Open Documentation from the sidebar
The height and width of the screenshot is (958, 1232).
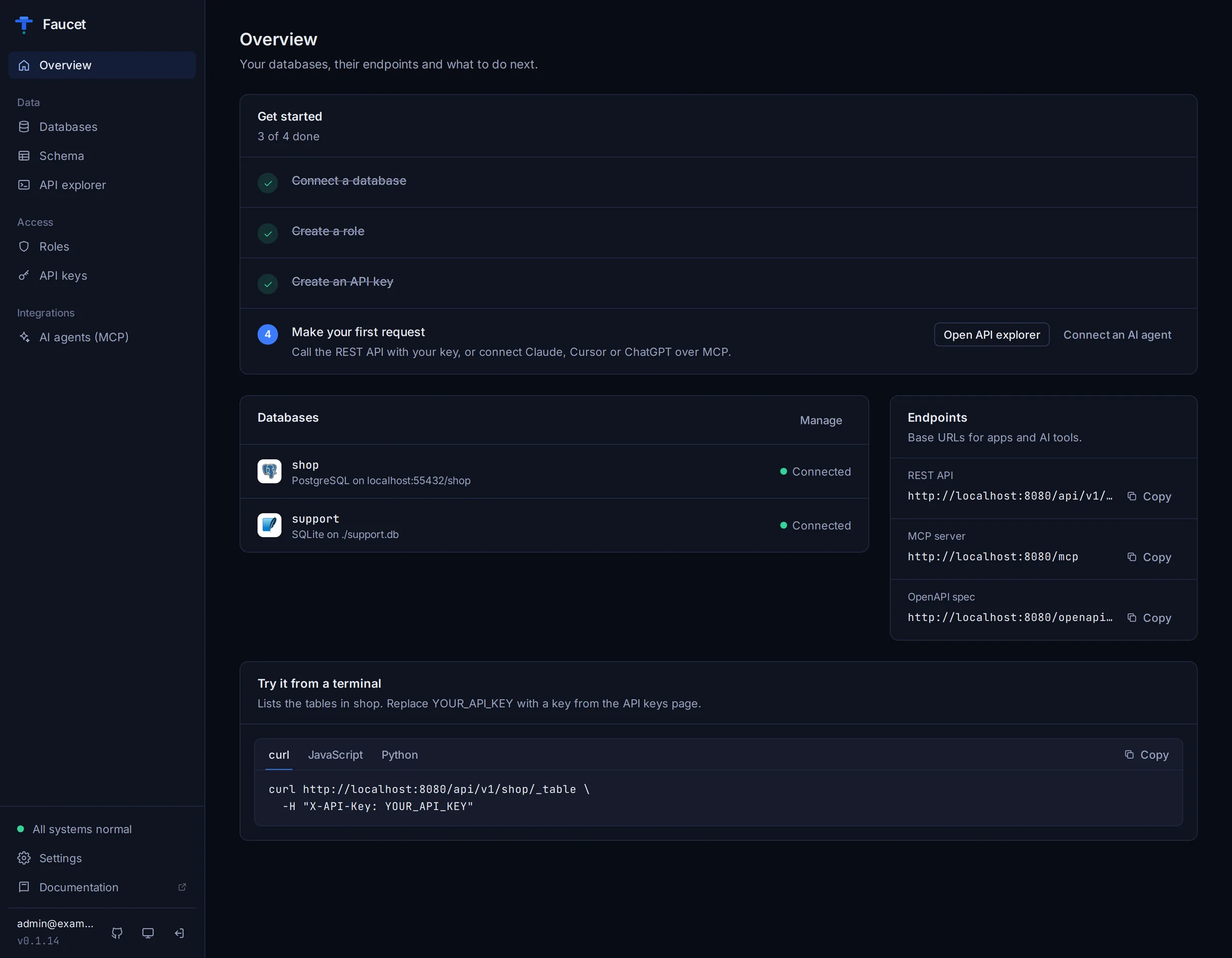(x=102, y=887)
